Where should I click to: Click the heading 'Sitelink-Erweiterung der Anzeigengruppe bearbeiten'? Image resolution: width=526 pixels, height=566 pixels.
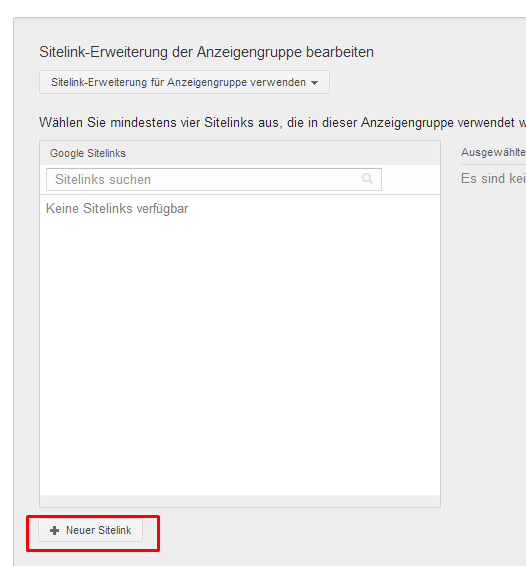(206, 52)
